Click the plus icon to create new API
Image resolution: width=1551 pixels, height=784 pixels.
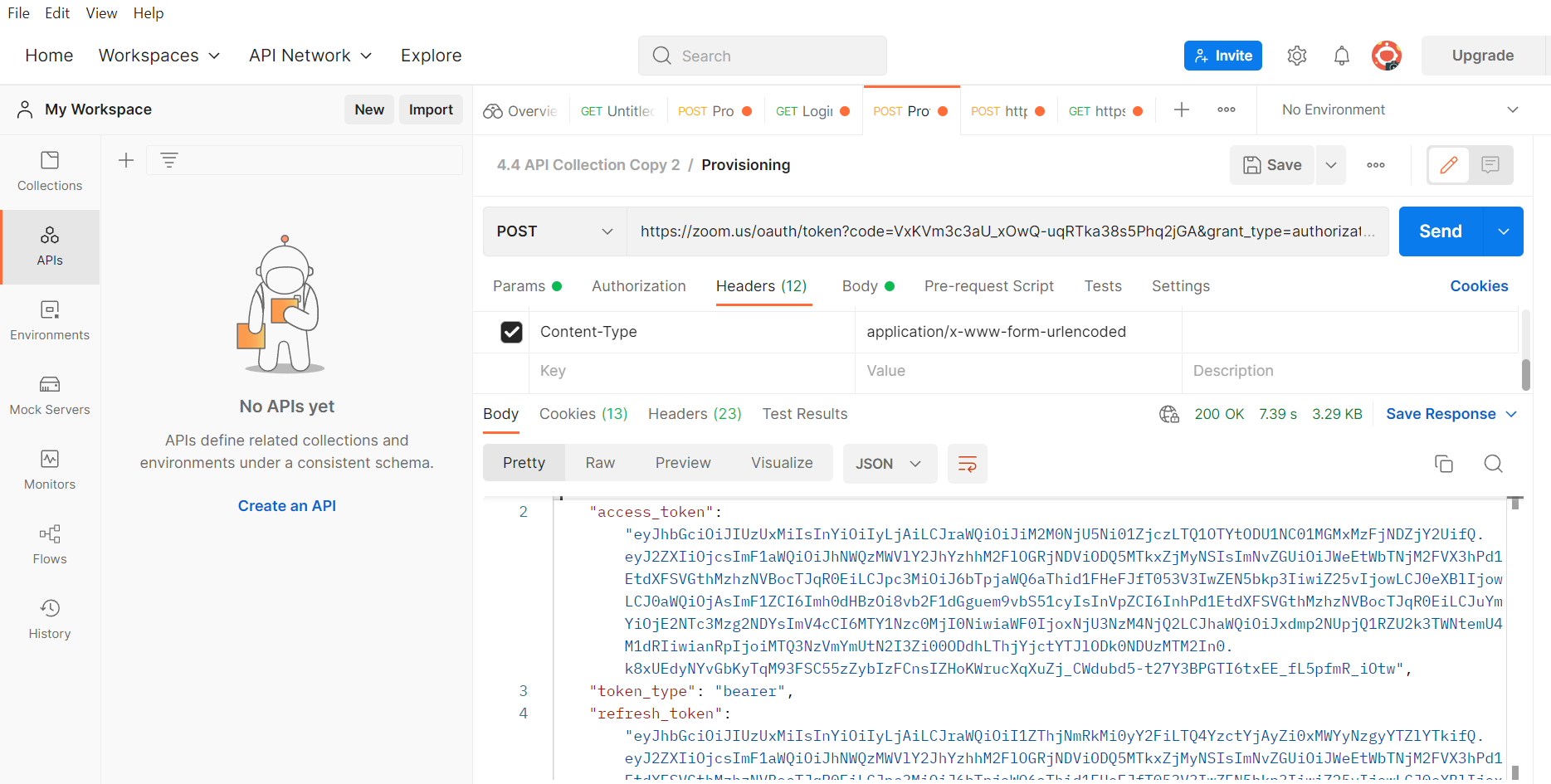126,160
